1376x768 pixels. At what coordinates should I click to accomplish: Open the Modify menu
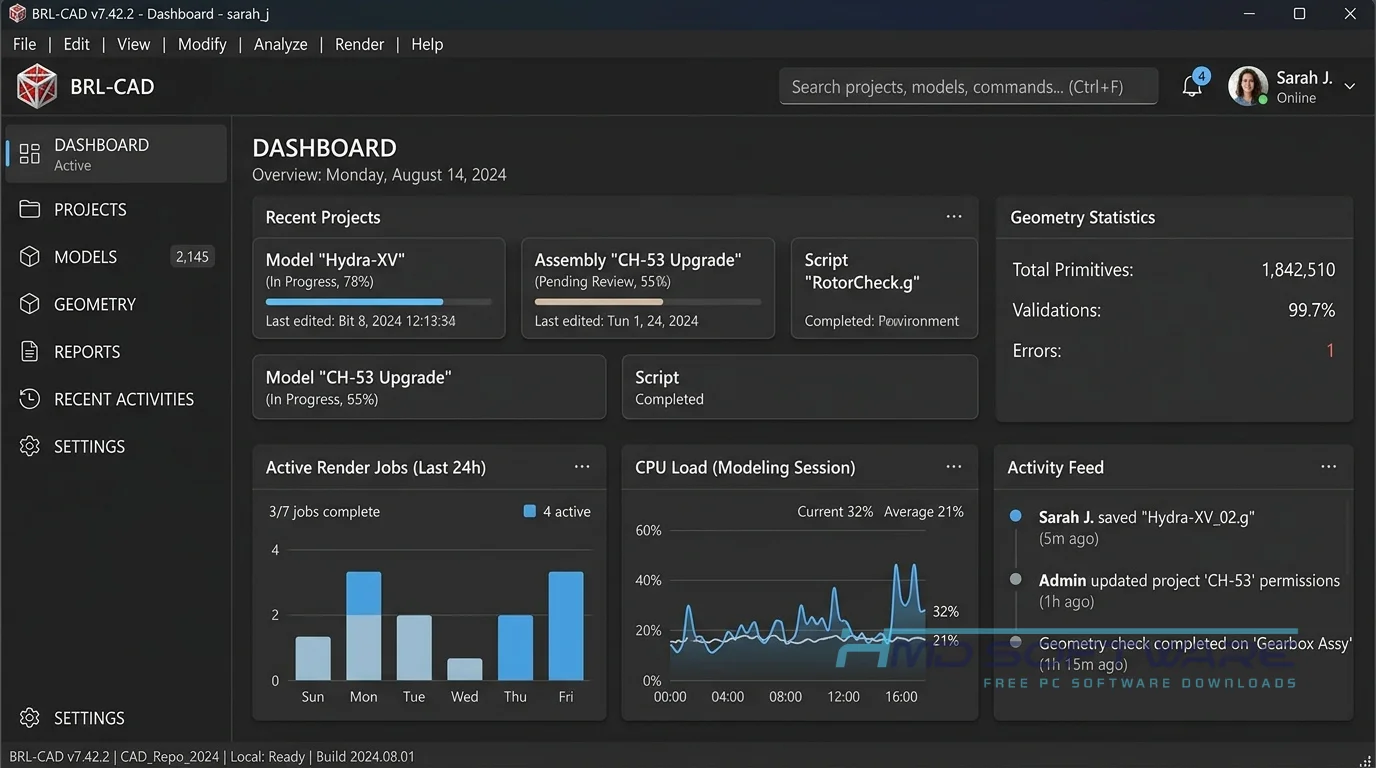(x=202, y=44)
